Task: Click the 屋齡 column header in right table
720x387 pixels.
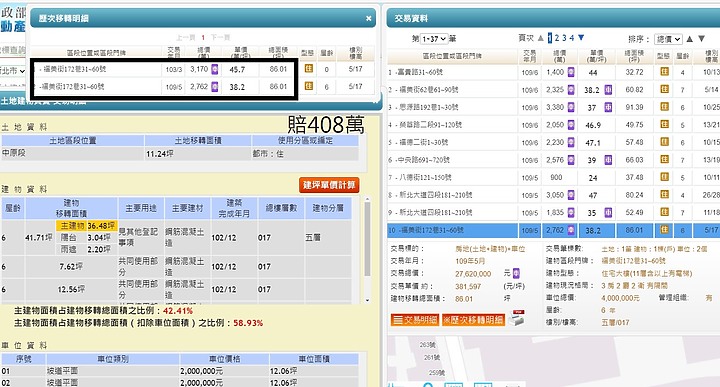Action: click(x=683, y=56)
